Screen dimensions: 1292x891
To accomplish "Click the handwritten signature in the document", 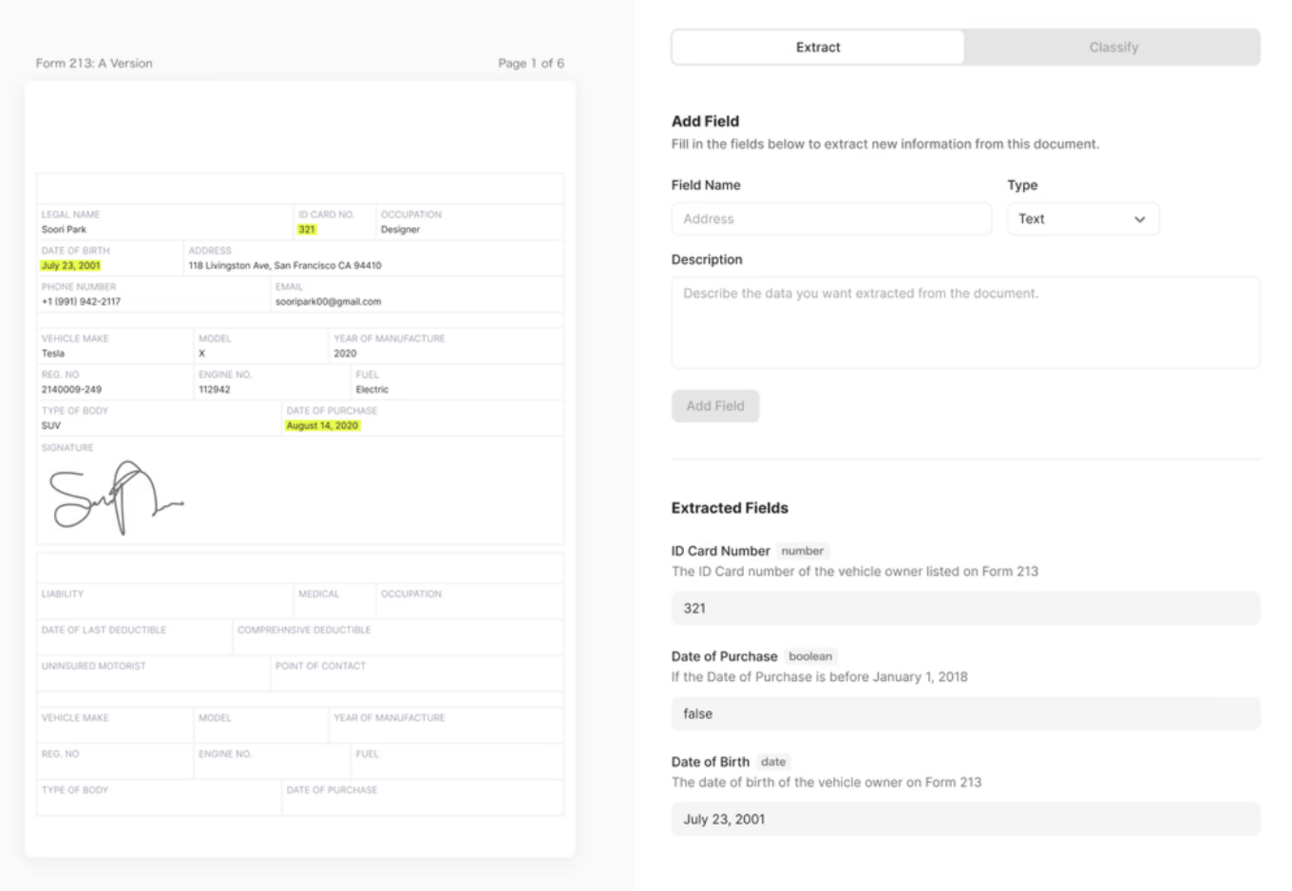I will [x=116, y=496].
